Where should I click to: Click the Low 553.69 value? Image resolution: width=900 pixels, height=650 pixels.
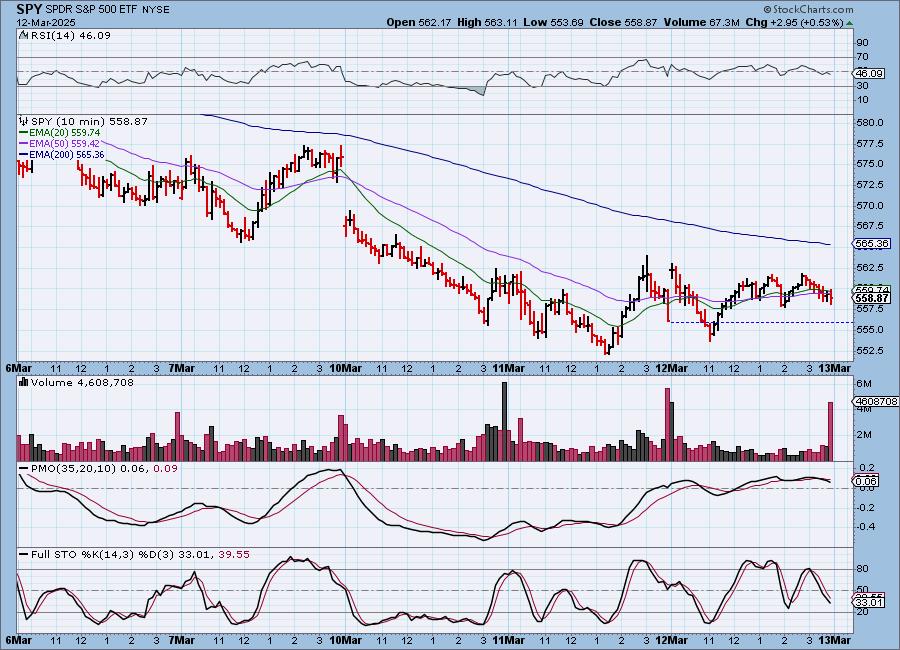tap(553, 22)
